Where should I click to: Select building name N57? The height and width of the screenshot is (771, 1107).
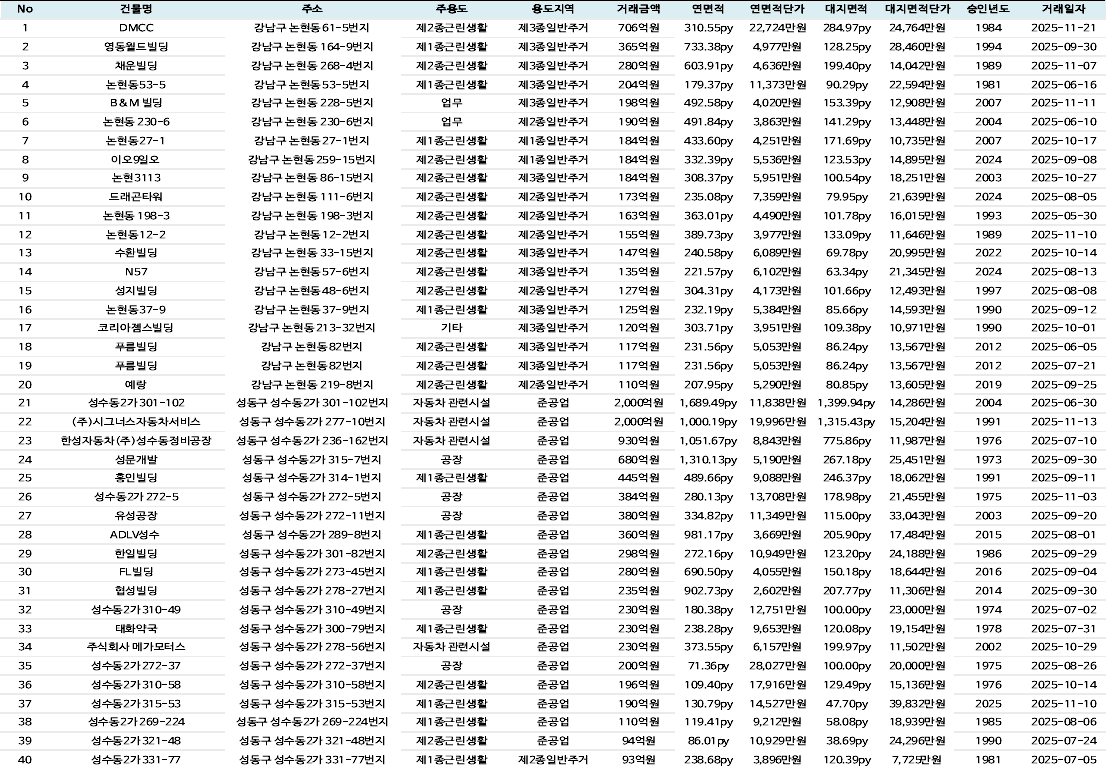[136, 272]
